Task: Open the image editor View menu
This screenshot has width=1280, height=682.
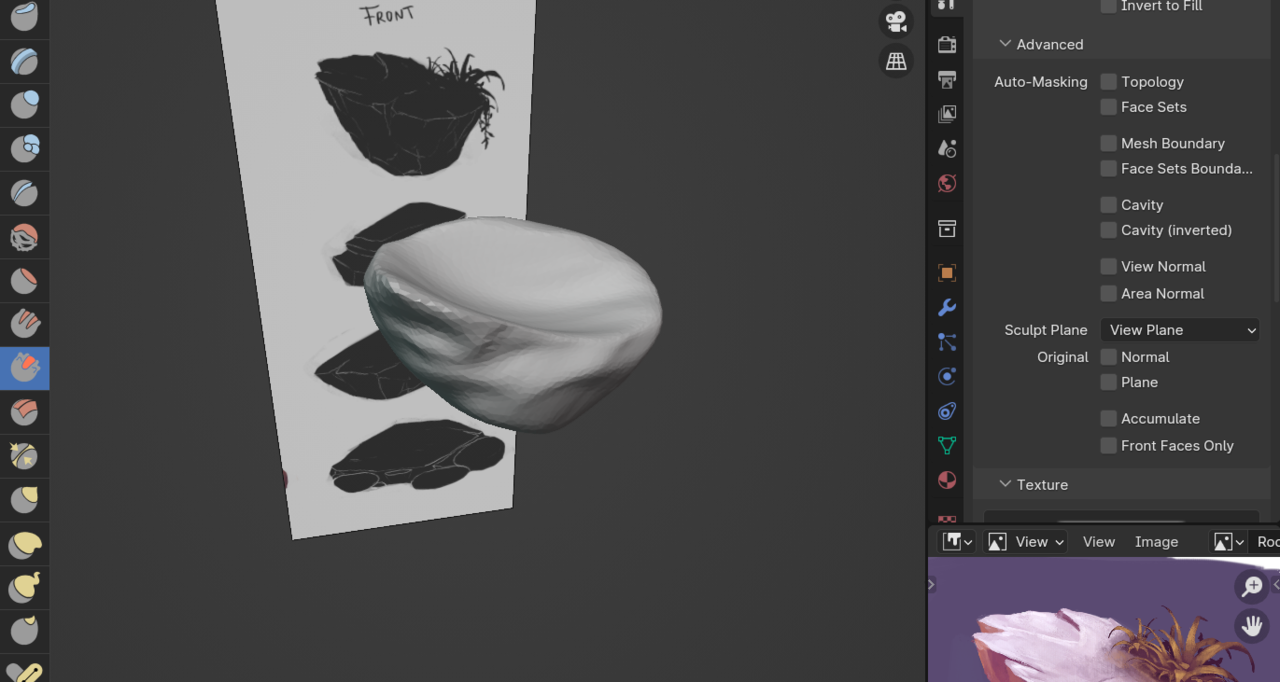Action: pyautogui.click(x=1098, y=542)
